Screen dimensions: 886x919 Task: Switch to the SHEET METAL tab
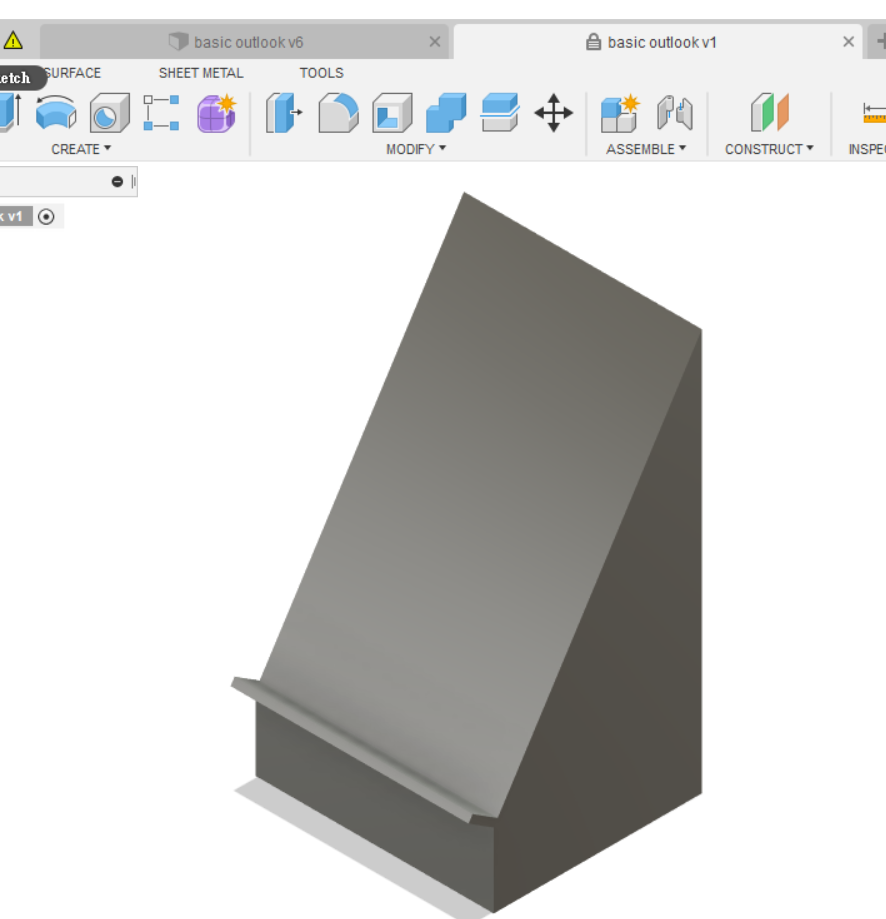[201, 73]
